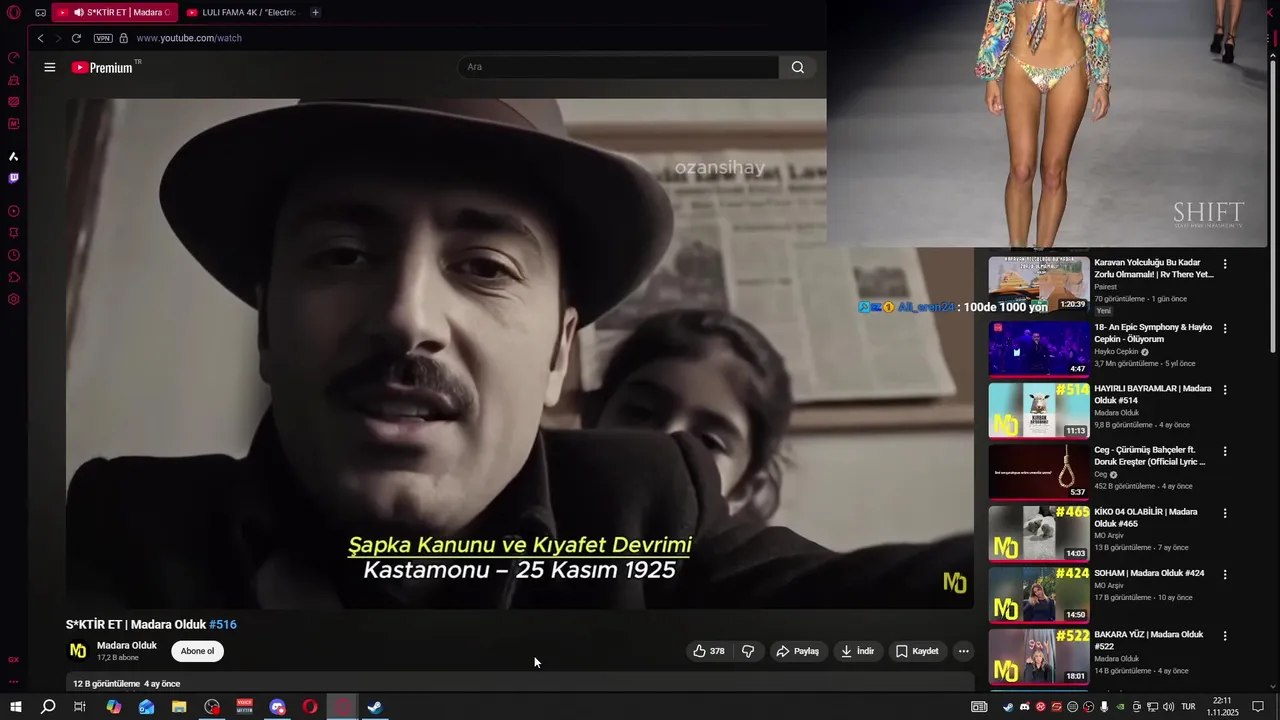The height and width of the screenshot is (720, 1280).
Task: Open Task View on taskbar
Action: tap(80, 707)
